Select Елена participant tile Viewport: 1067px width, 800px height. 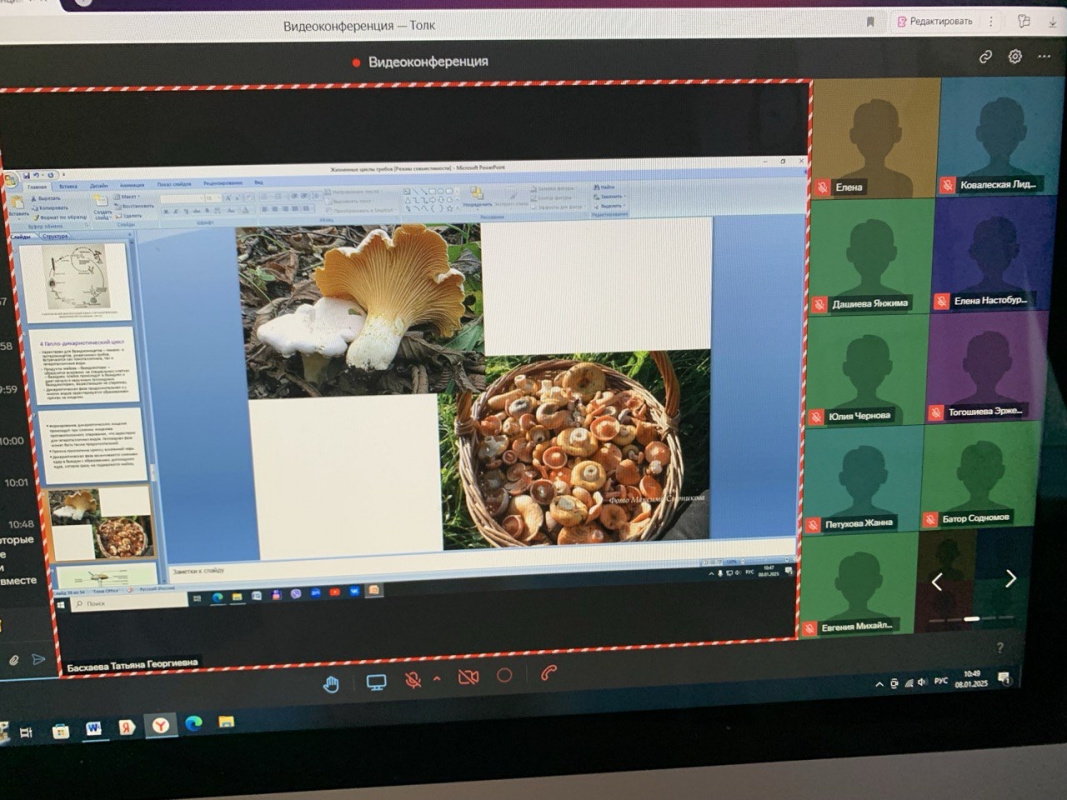coord(875,138)
